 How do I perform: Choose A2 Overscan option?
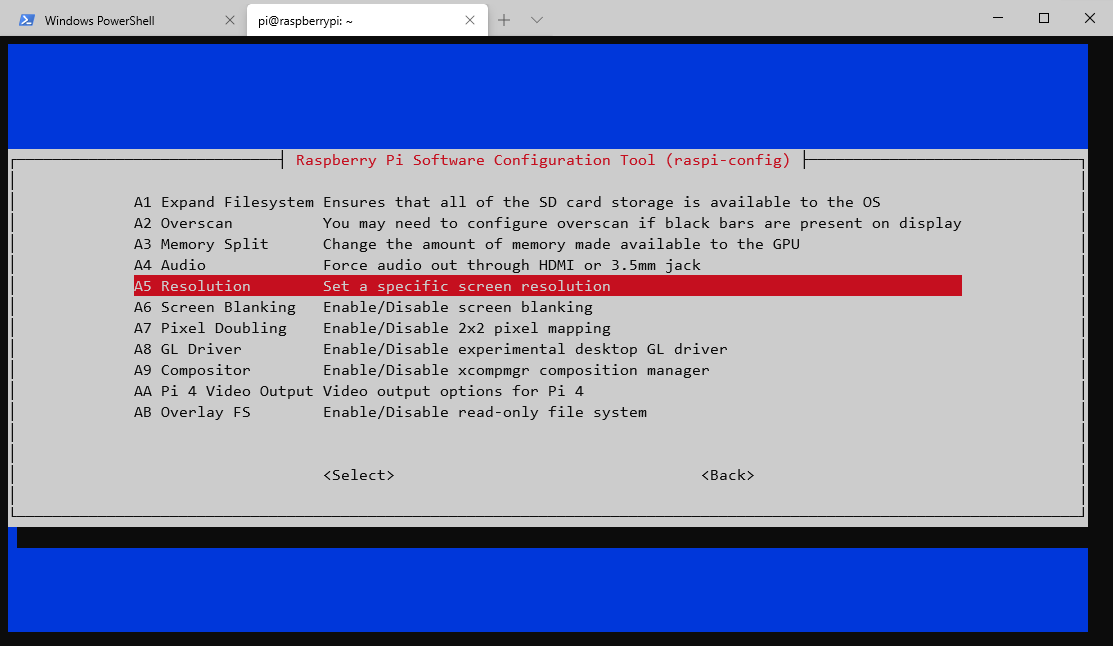click(547, 223)
